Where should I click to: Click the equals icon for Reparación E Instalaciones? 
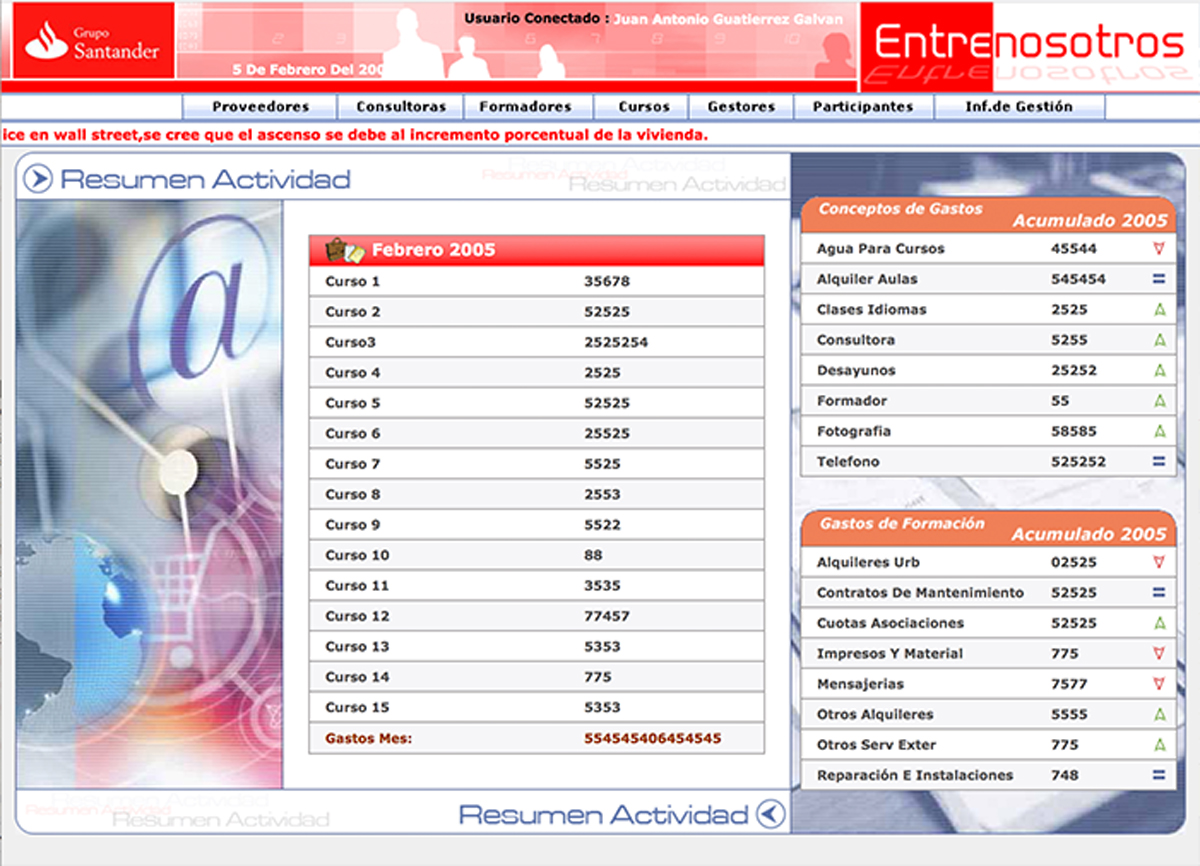tap(1159, 775)
